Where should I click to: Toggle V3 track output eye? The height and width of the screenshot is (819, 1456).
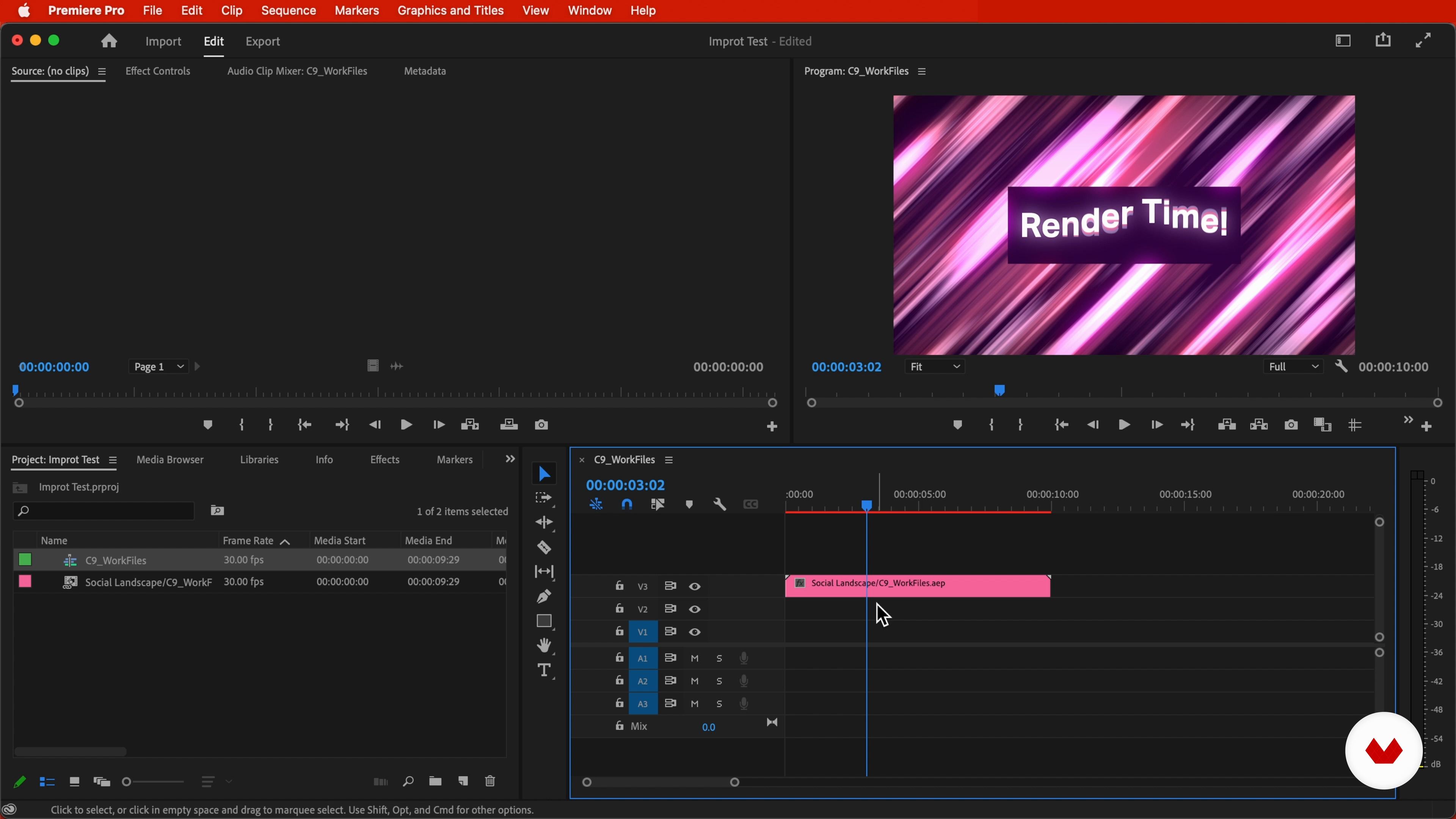click(x=695, y=587)
